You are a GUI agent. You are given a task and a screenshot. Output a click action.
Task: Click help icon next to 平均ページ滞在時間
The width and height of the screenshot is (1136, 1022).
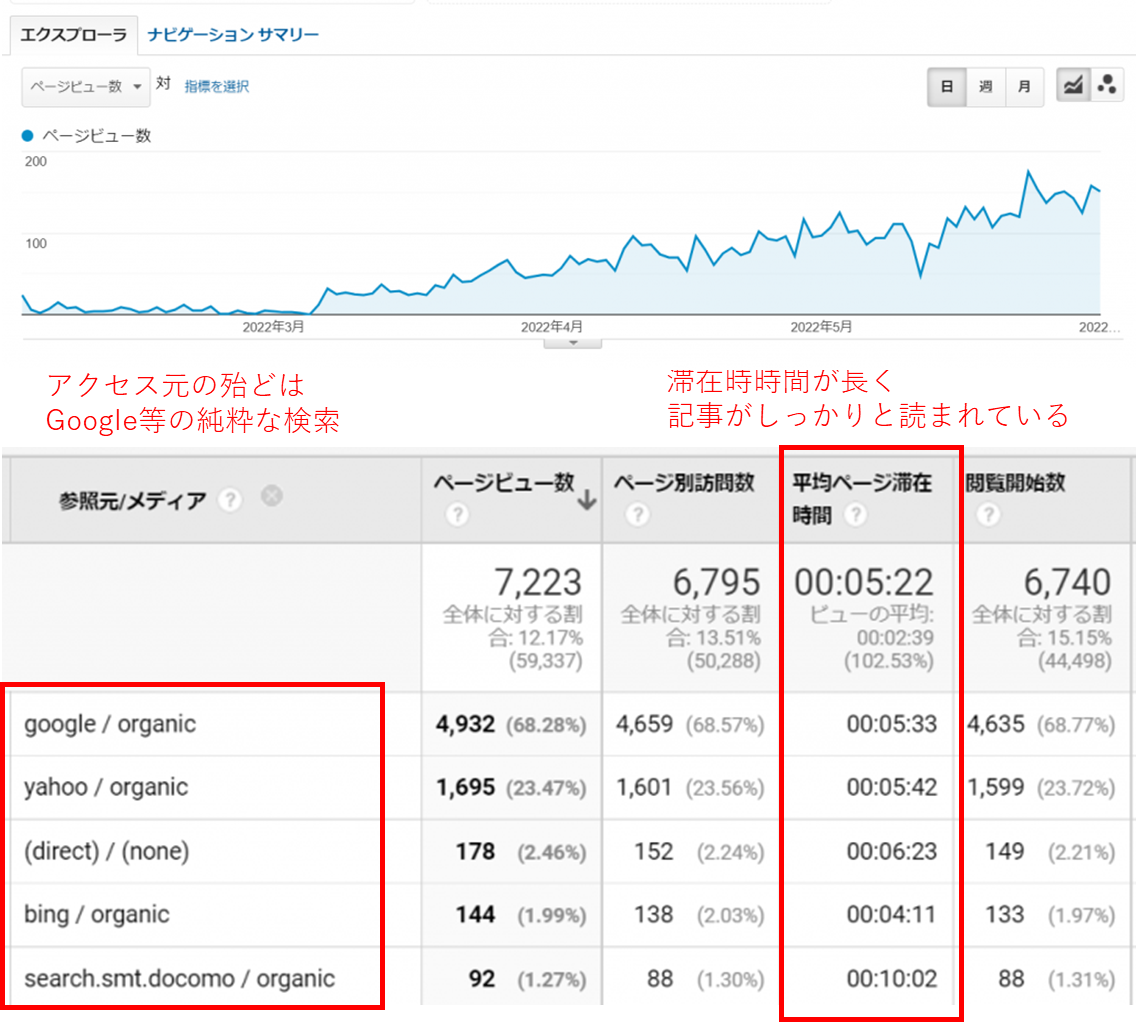[x=855, y=515]
